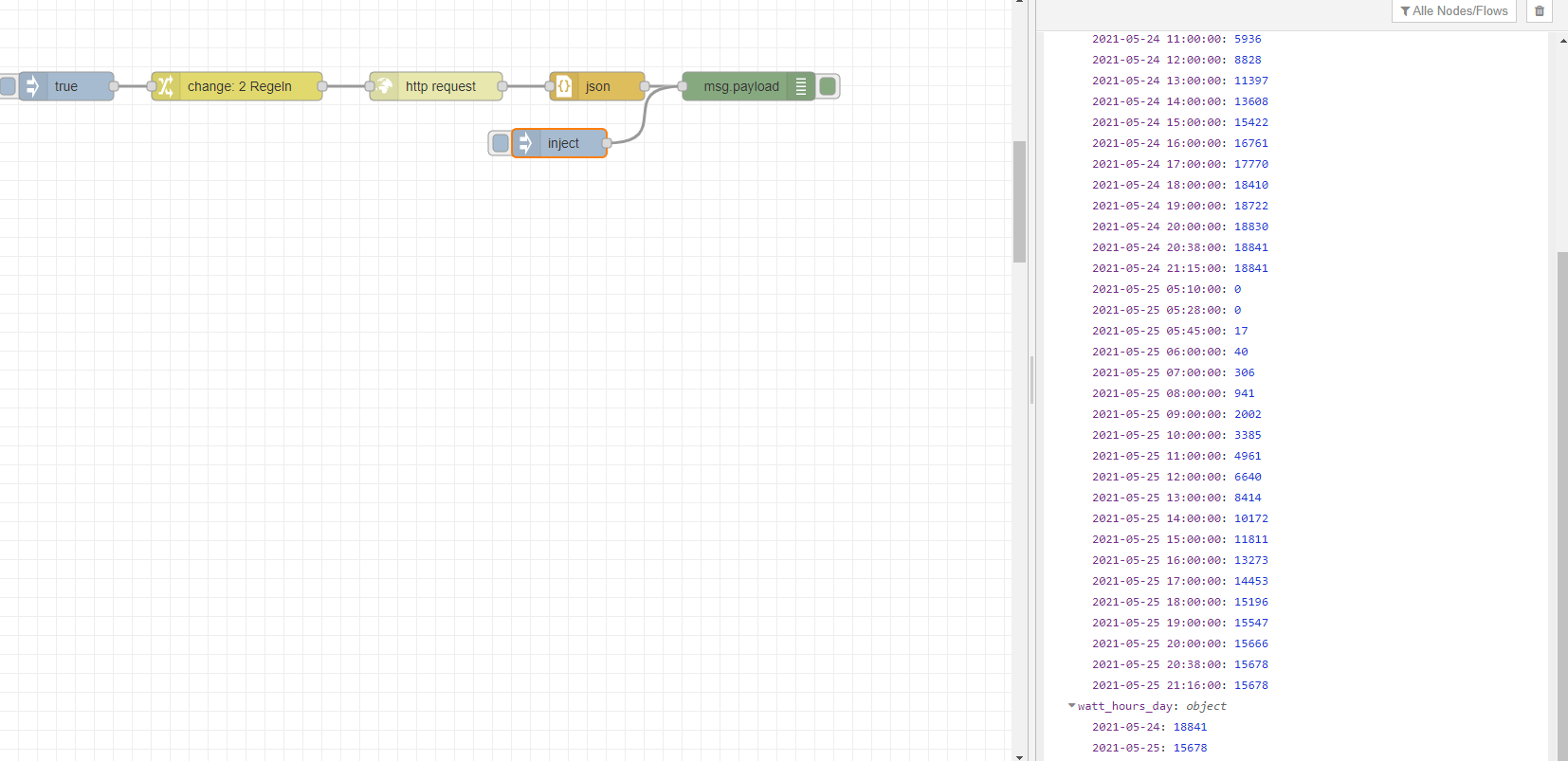Click the output port of the 'json' node

coord(645,86)
